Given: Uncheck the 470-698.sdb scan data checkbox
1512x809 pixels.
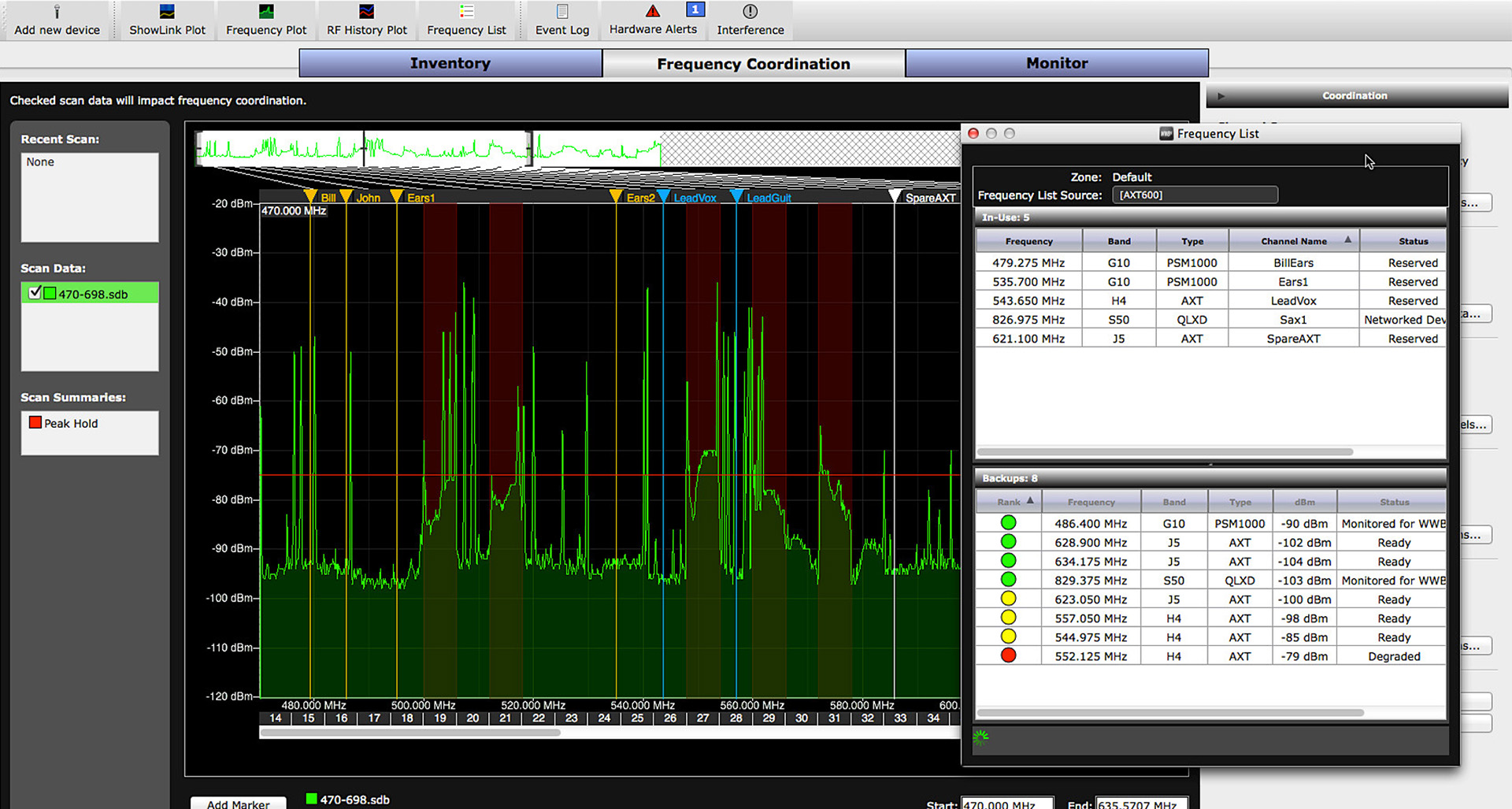Looking at the screenshot, I should (35, 293).
